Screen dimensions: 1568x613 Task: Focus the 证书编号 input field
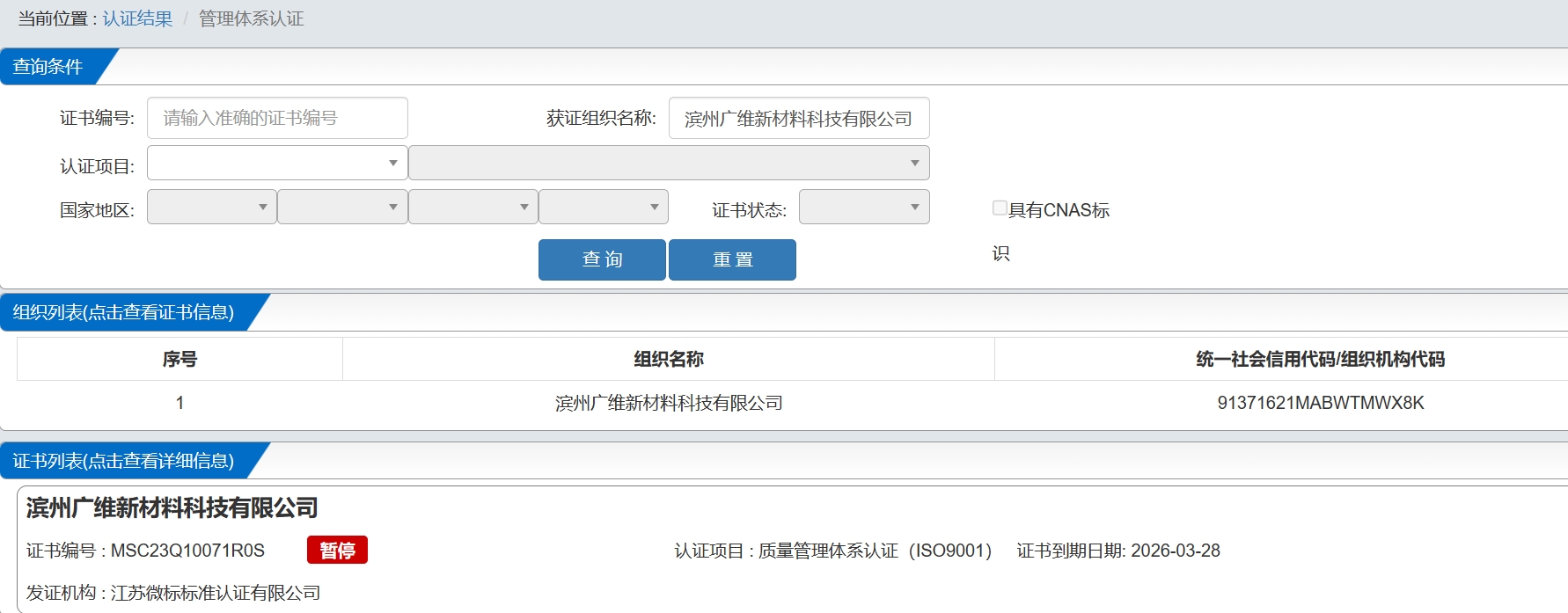coord(277,118)
